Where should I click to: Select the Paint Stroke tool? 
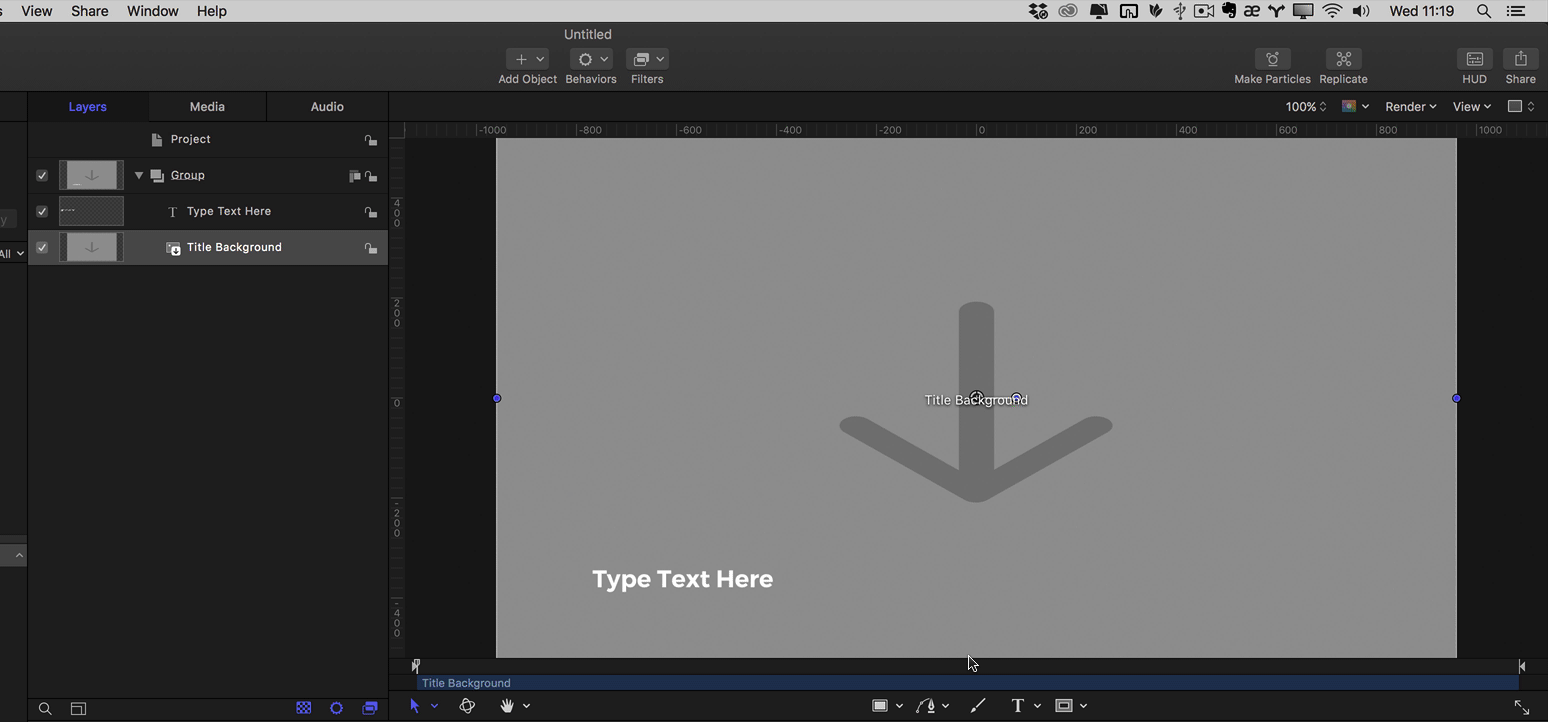(978, 706)
